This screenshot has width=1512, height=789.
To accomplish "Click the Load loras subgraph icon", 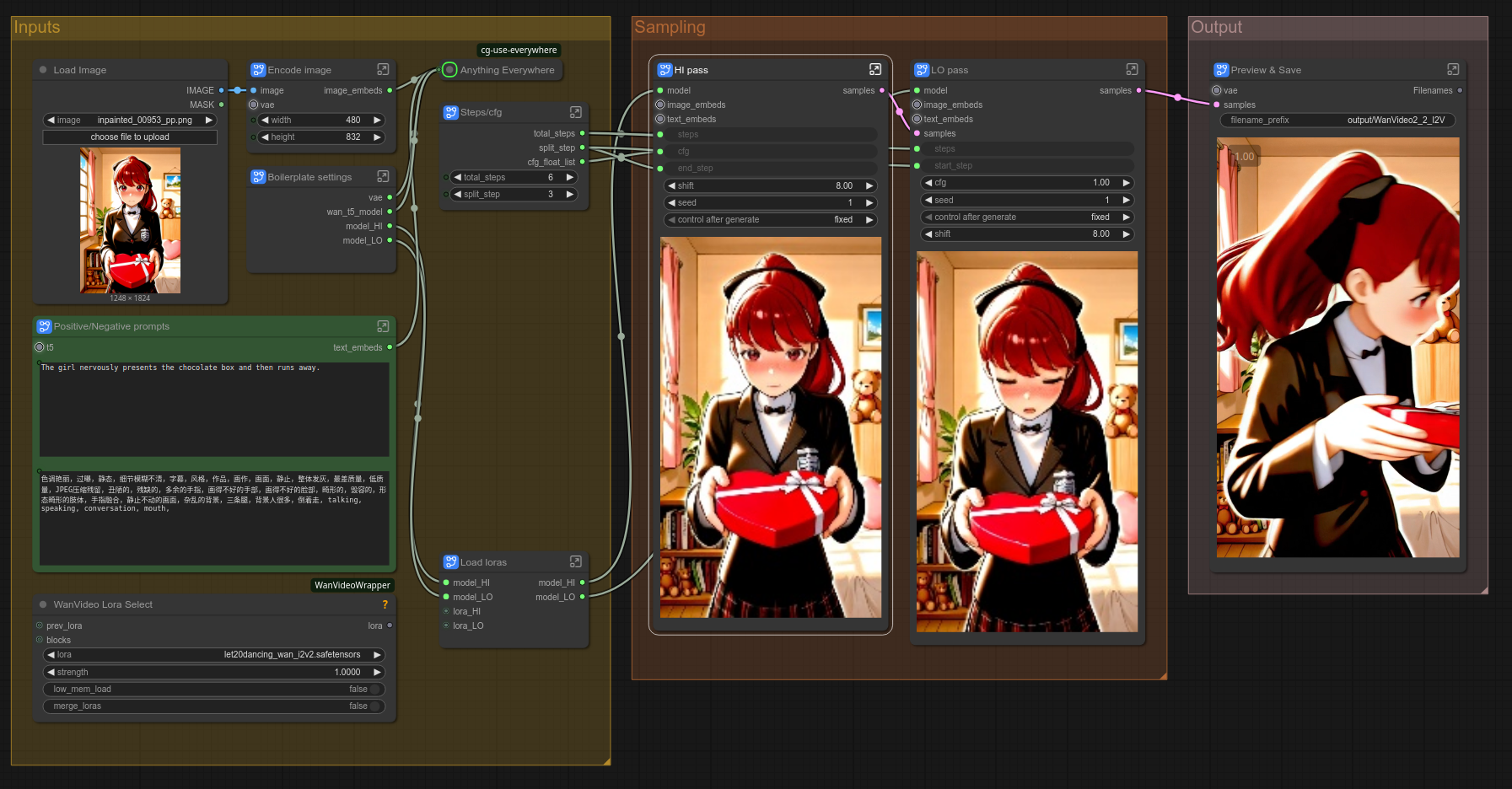I will click(x=451, y=562).
